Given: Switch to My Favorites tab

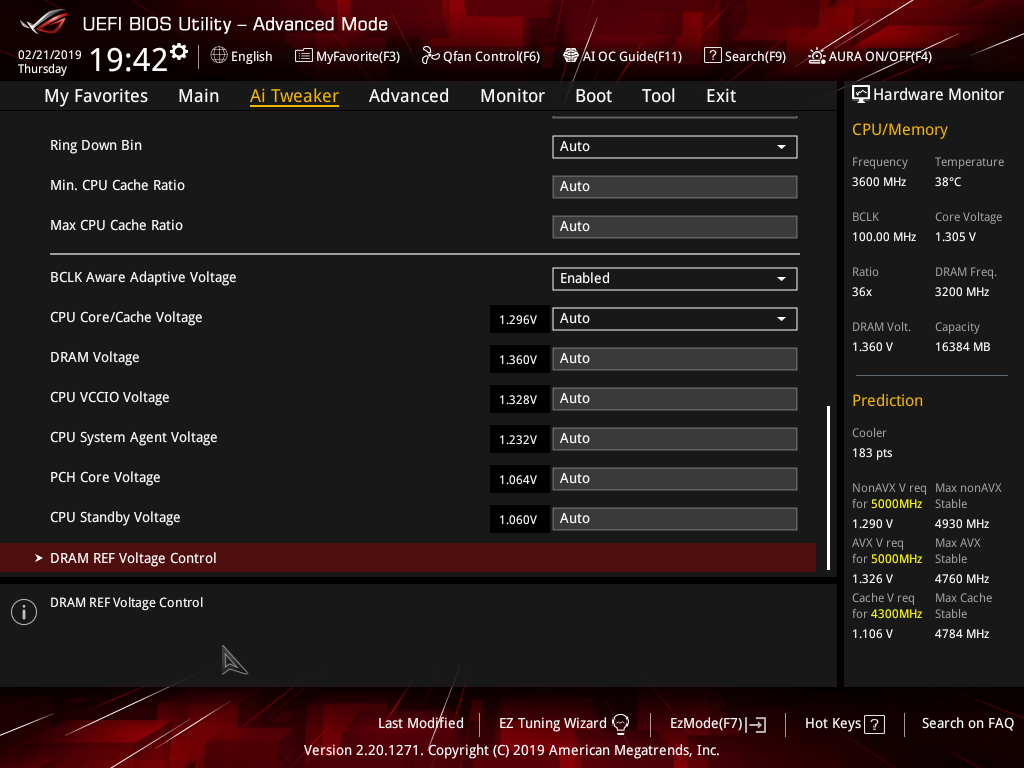Looking at the screenshot, I should (96, 96).
